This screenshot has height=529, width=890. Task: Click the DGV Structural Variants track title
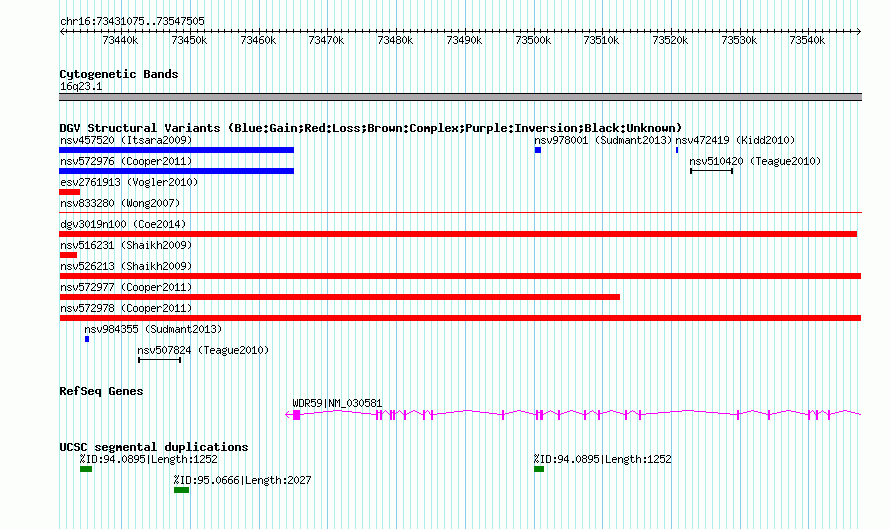click(x=371, y=128)
